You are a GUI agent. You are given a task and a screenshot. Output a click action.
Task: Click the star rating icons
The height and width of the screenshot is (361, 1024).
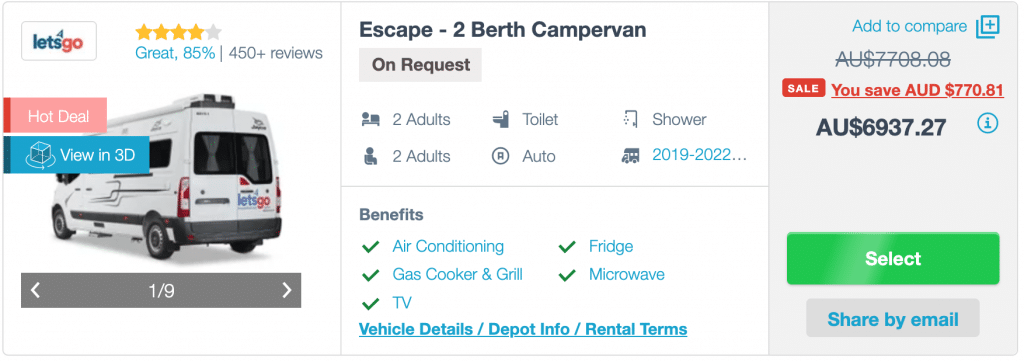point(178,32)
